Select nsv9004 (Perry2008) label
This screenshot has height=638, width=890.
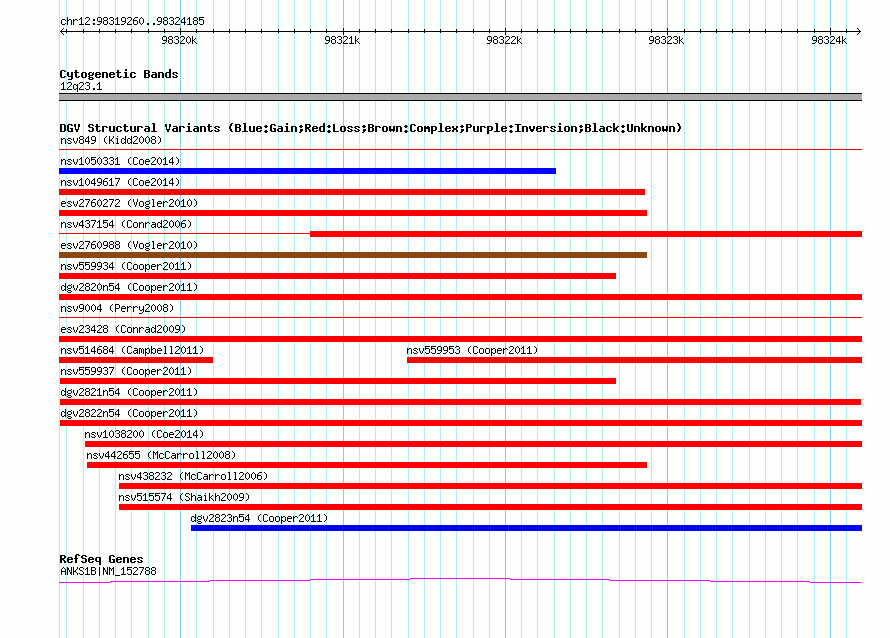pos(117,308)
